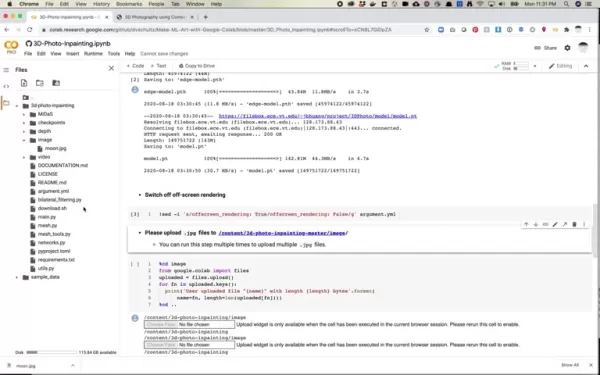Open the macOS History menu
600x375 pixels.
pyautogui.click(x=101, y=4)
